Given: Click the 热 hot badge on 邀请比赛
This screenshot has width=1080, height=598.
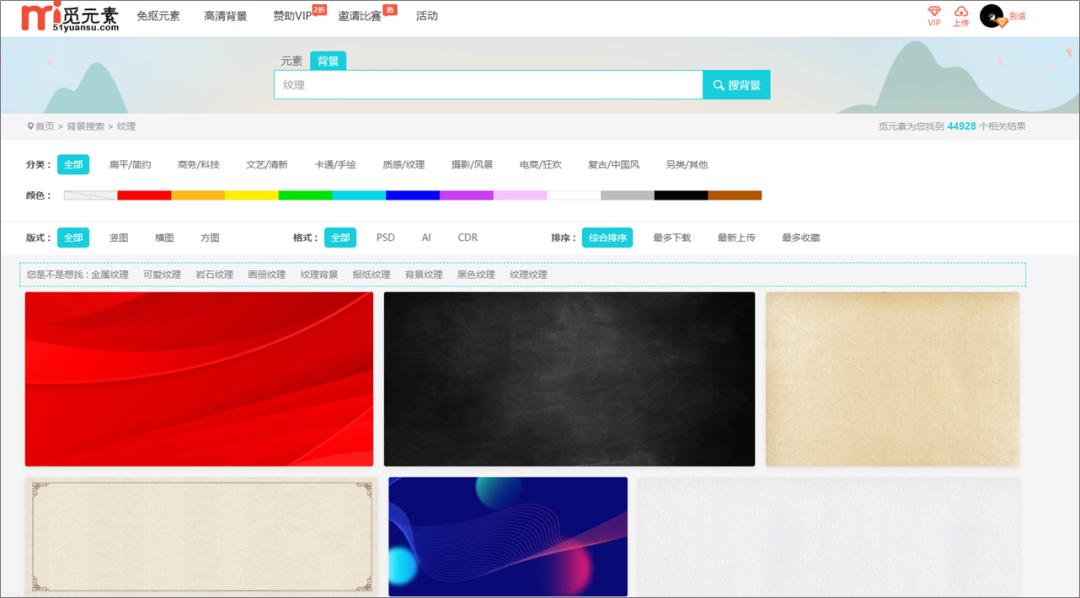Looking at the screenshot, I should [390, 8].
